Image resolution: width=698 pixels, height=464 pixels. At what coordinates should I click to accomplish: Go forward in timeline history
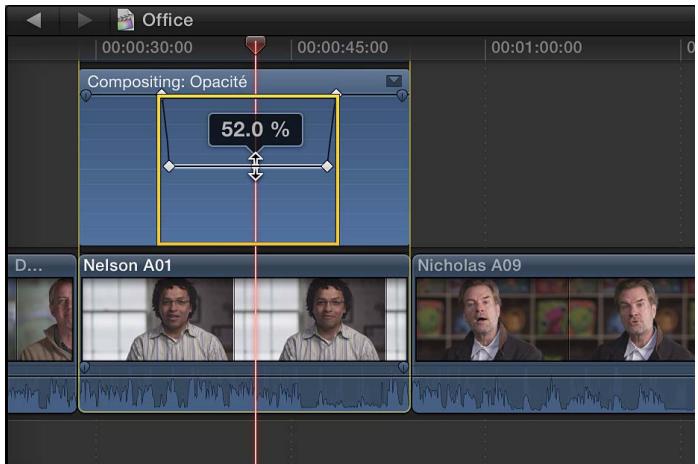(x=85, y=20)
